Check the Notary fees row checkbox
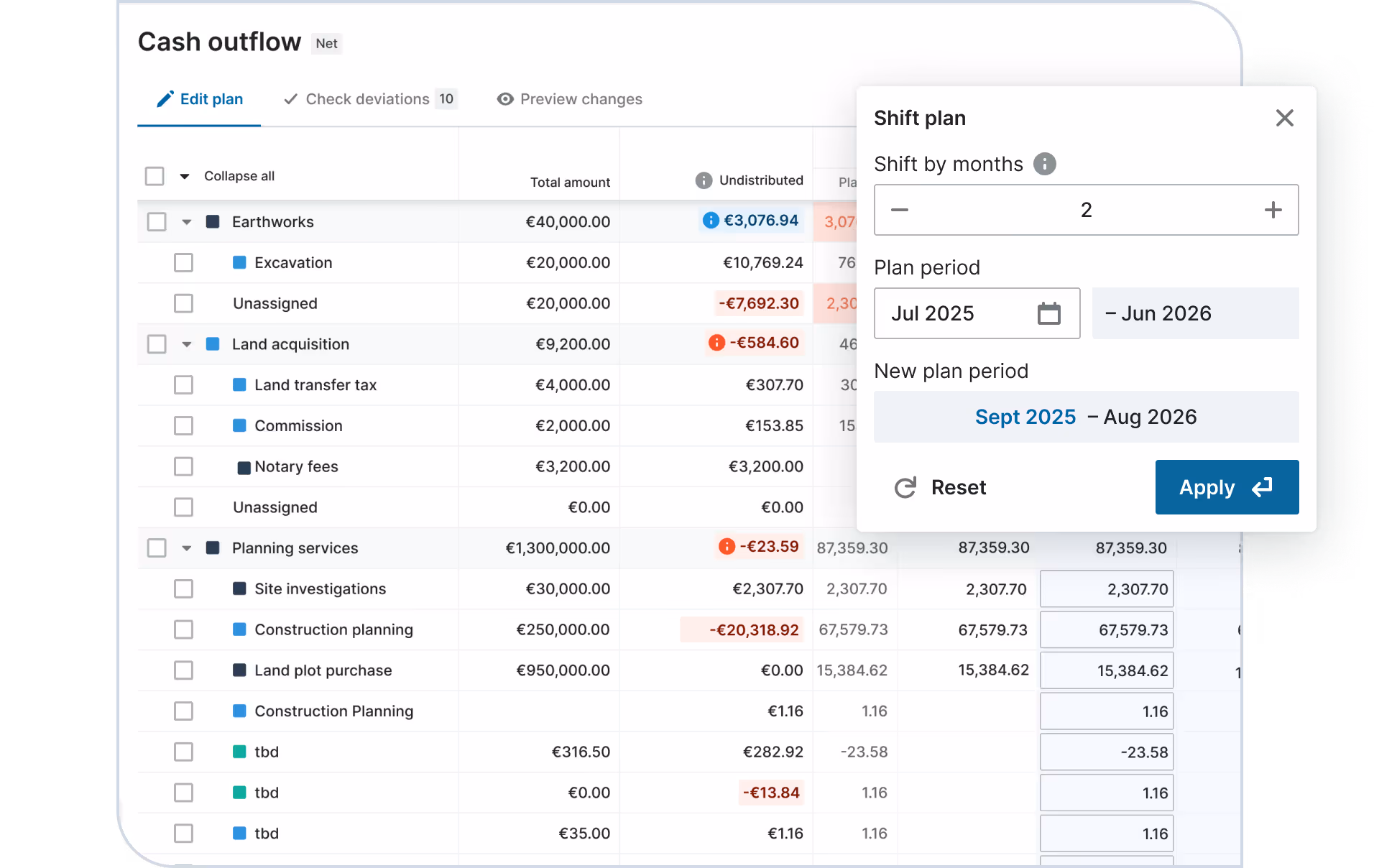 pos(184,466)
